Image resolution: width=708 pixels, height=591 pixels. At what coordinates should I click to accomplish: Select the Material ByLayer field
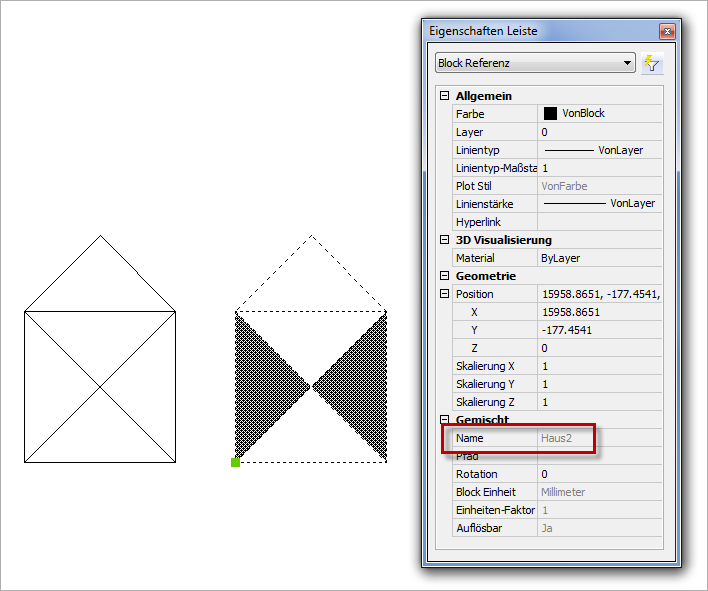click(x=600, y=258)
